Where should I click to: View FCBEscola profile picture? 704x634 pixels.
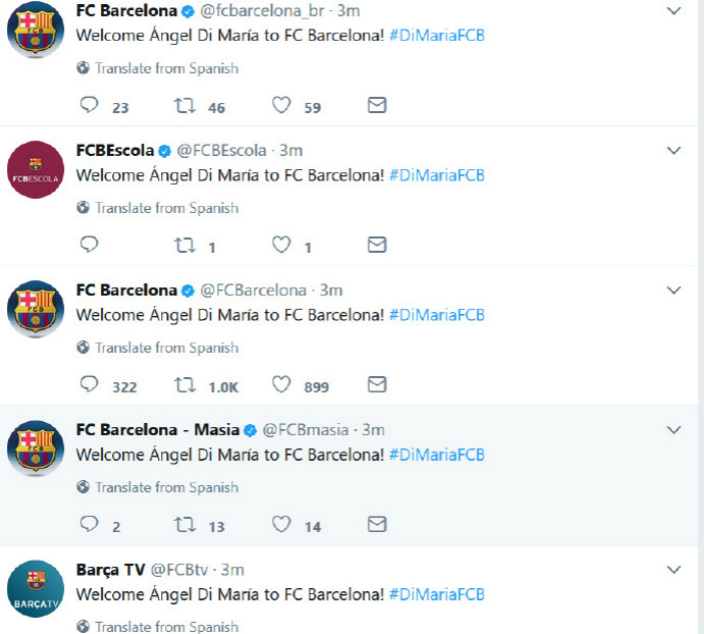(35, 170)
